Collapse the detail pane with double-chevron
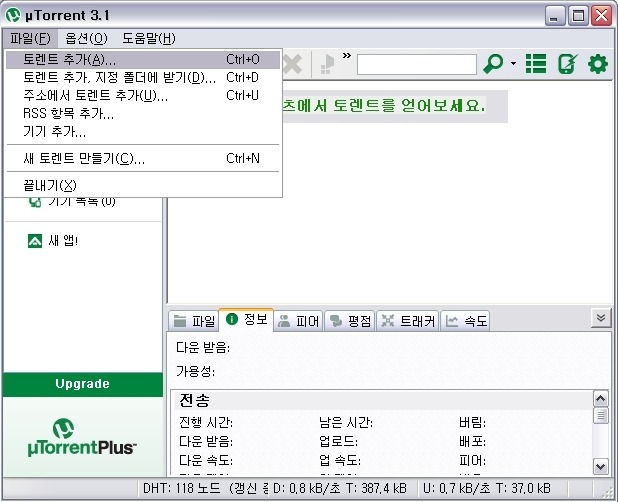 (601, 318)
